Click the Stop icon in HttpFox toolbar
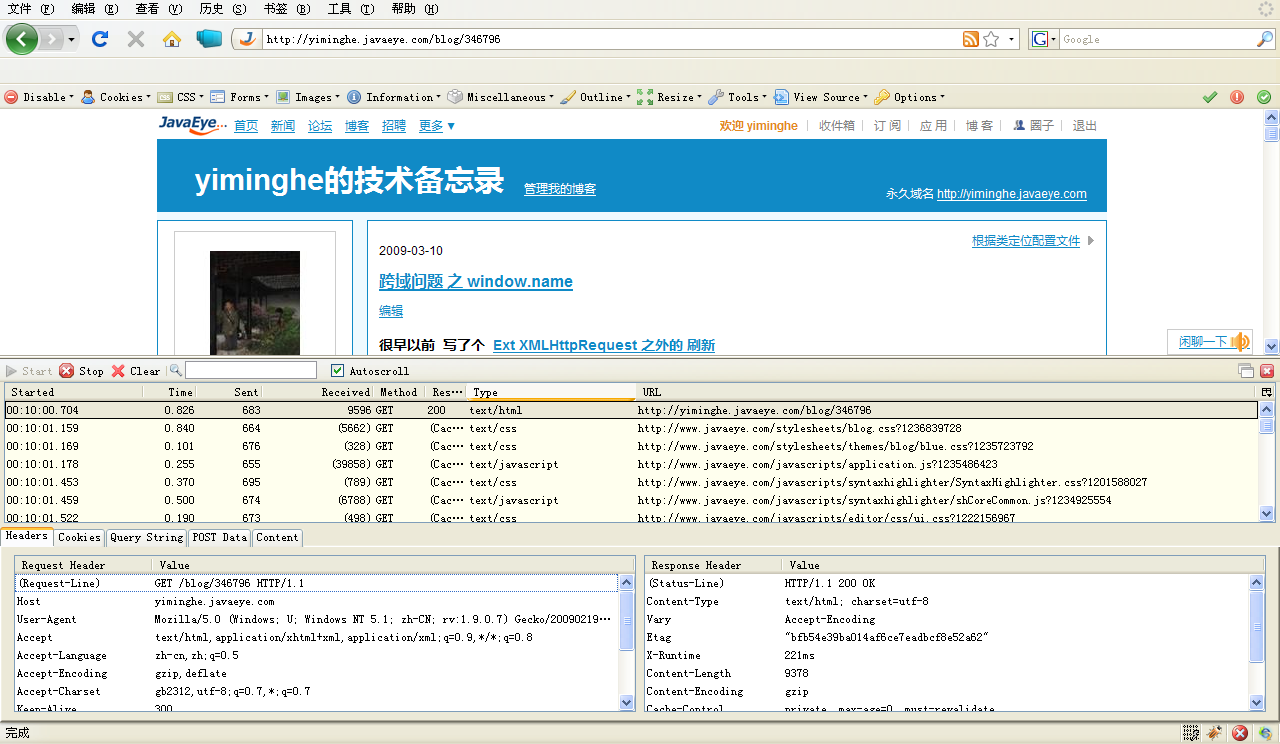This screenshot has width=1280, height=744. [x=81, y=371]
